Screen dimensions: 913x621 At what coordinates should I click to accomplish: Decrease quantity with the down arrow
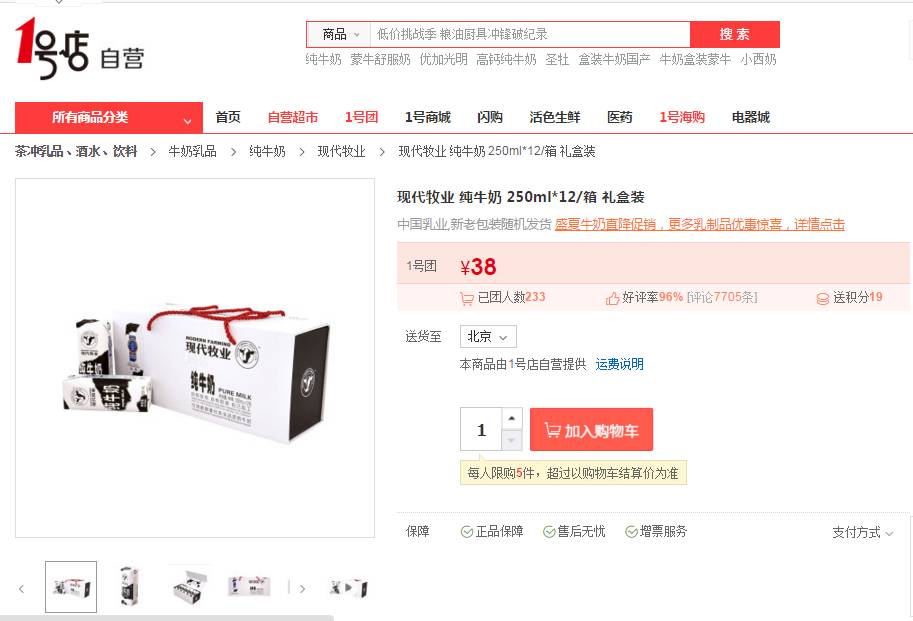point(511,440)
